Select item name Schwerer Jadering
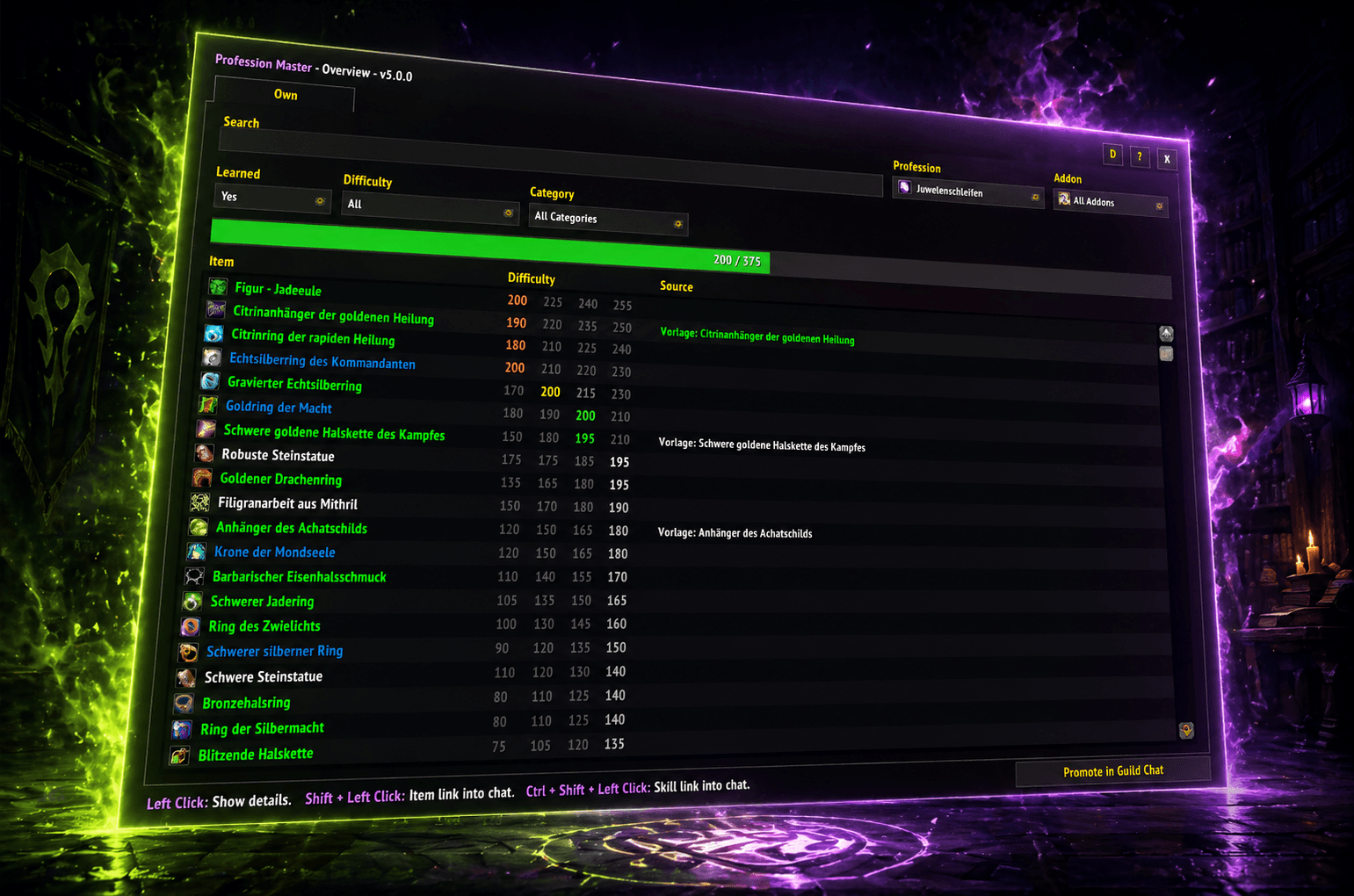 coord(263,602)
